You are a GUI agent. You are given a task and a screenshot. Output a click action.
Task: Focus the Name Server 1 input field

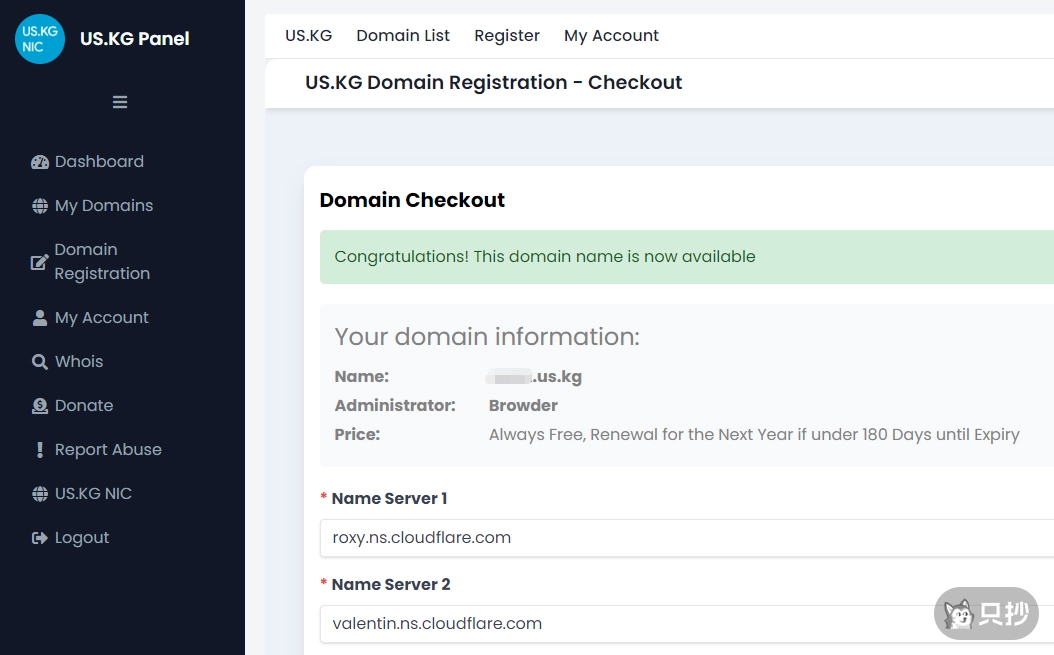tap(686, 538)
